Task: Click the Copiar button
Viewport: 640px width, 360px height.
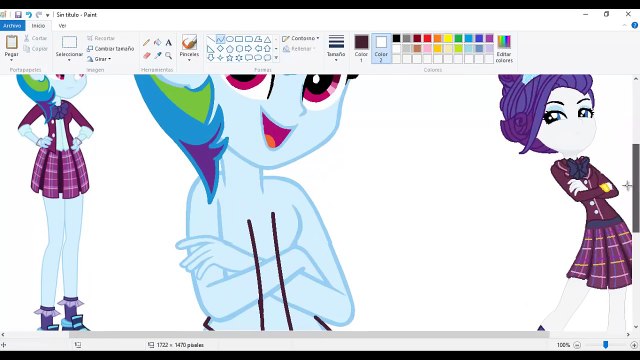Action: coord(36,49)
